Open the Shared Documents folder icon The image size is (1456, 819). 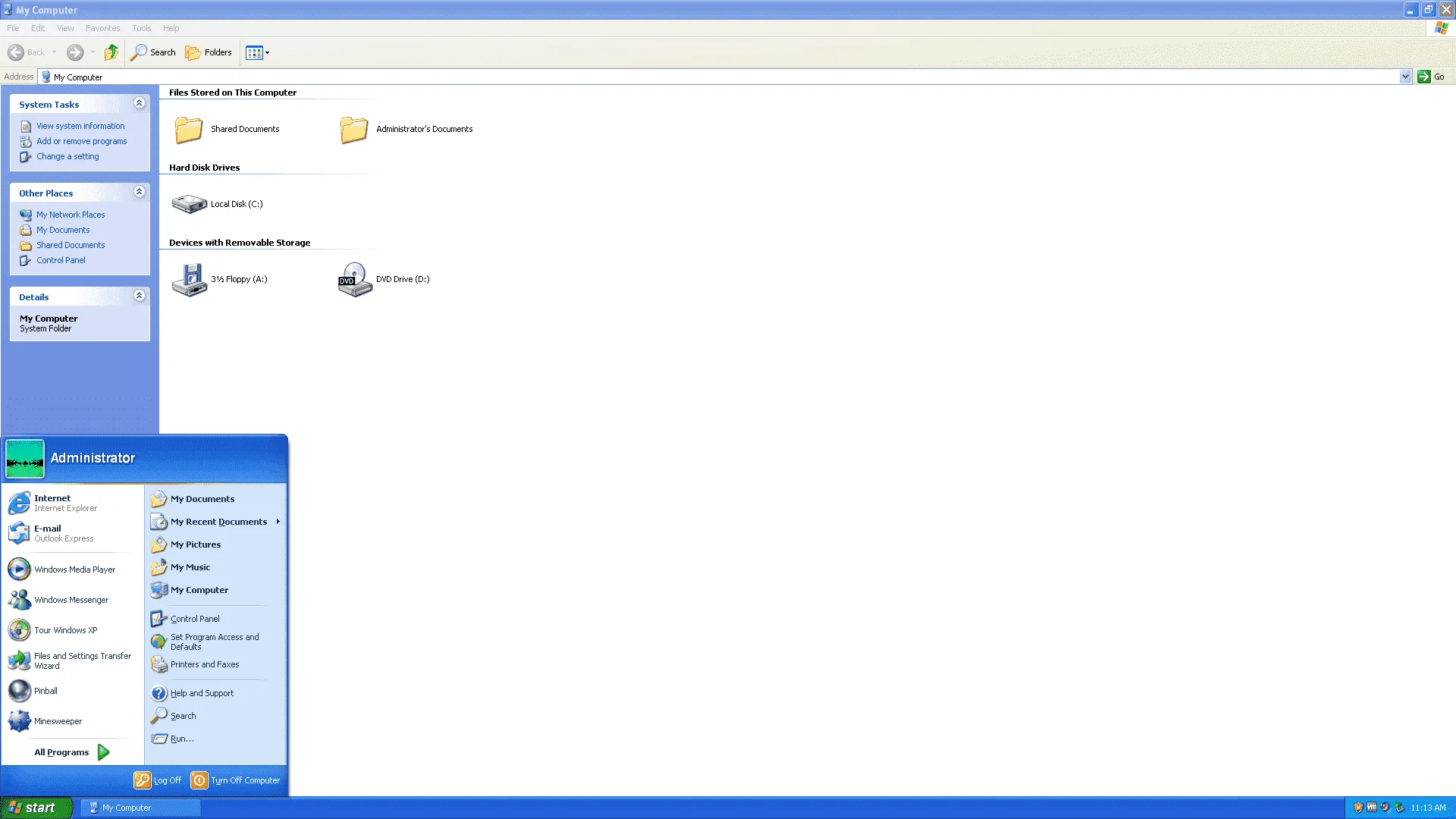coord(189,130)
